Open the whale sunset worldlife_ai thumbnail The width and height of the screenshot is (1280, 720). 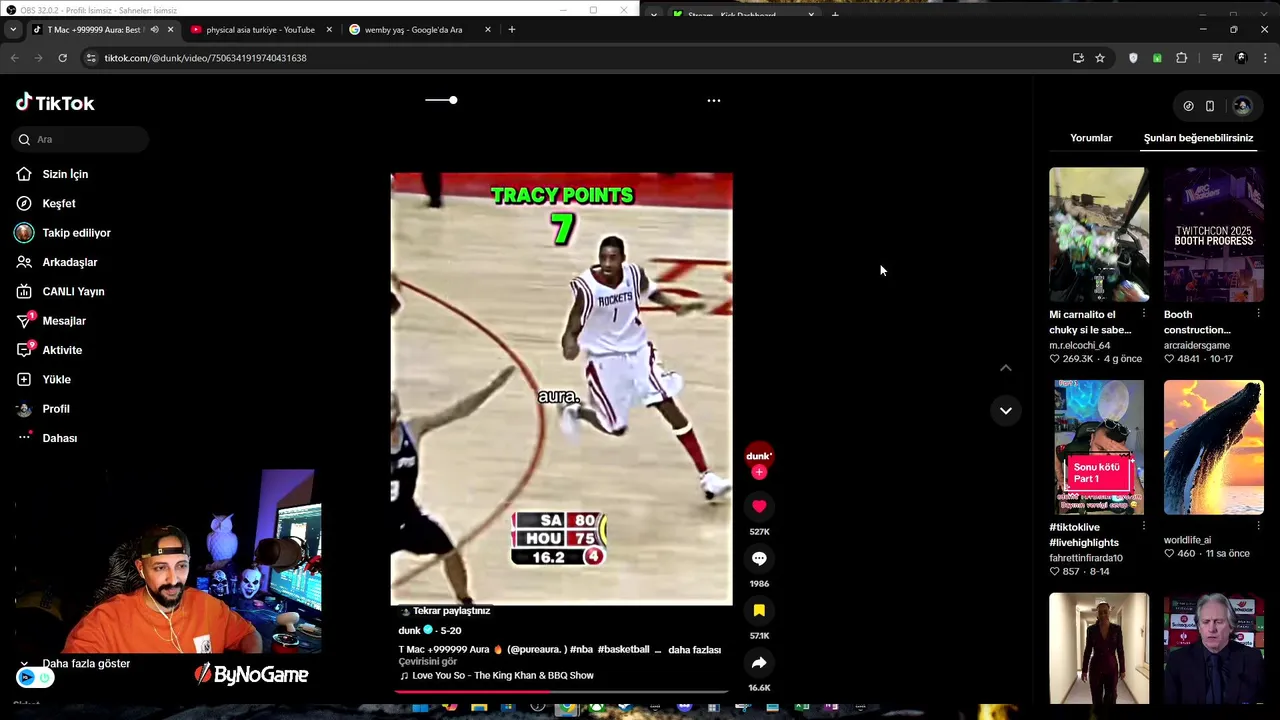click(x=1213, y=447)
